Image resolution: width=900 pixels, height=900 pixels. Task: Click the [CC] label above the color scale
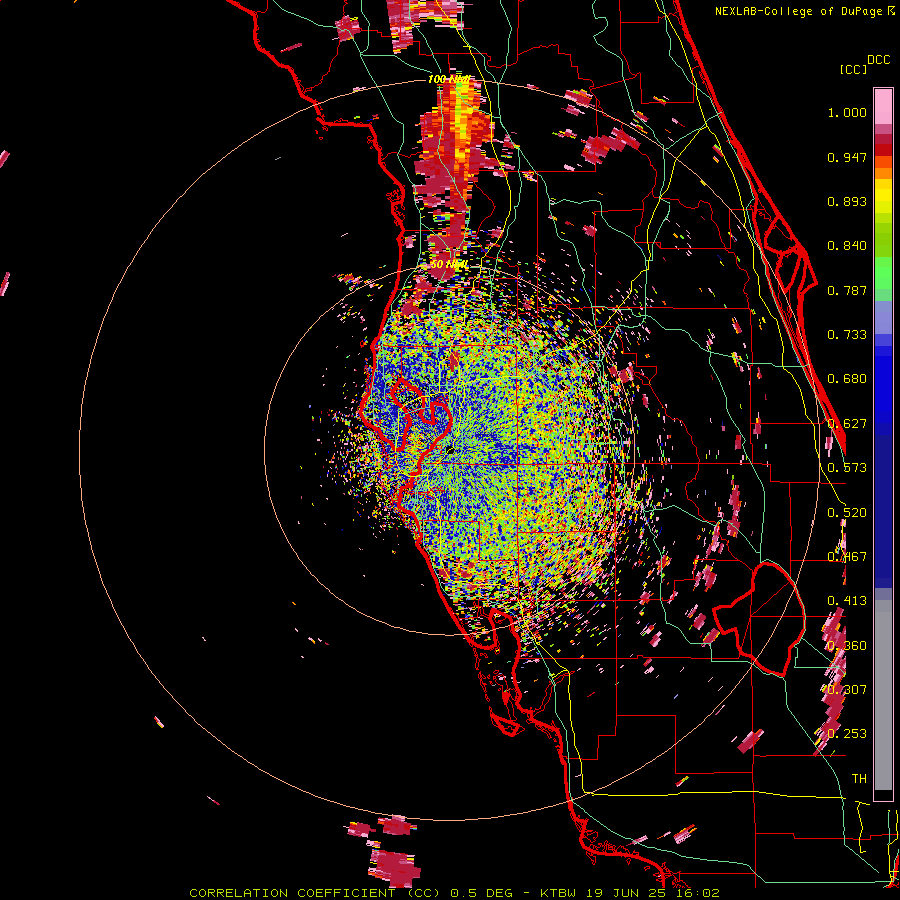click(853, 69)
